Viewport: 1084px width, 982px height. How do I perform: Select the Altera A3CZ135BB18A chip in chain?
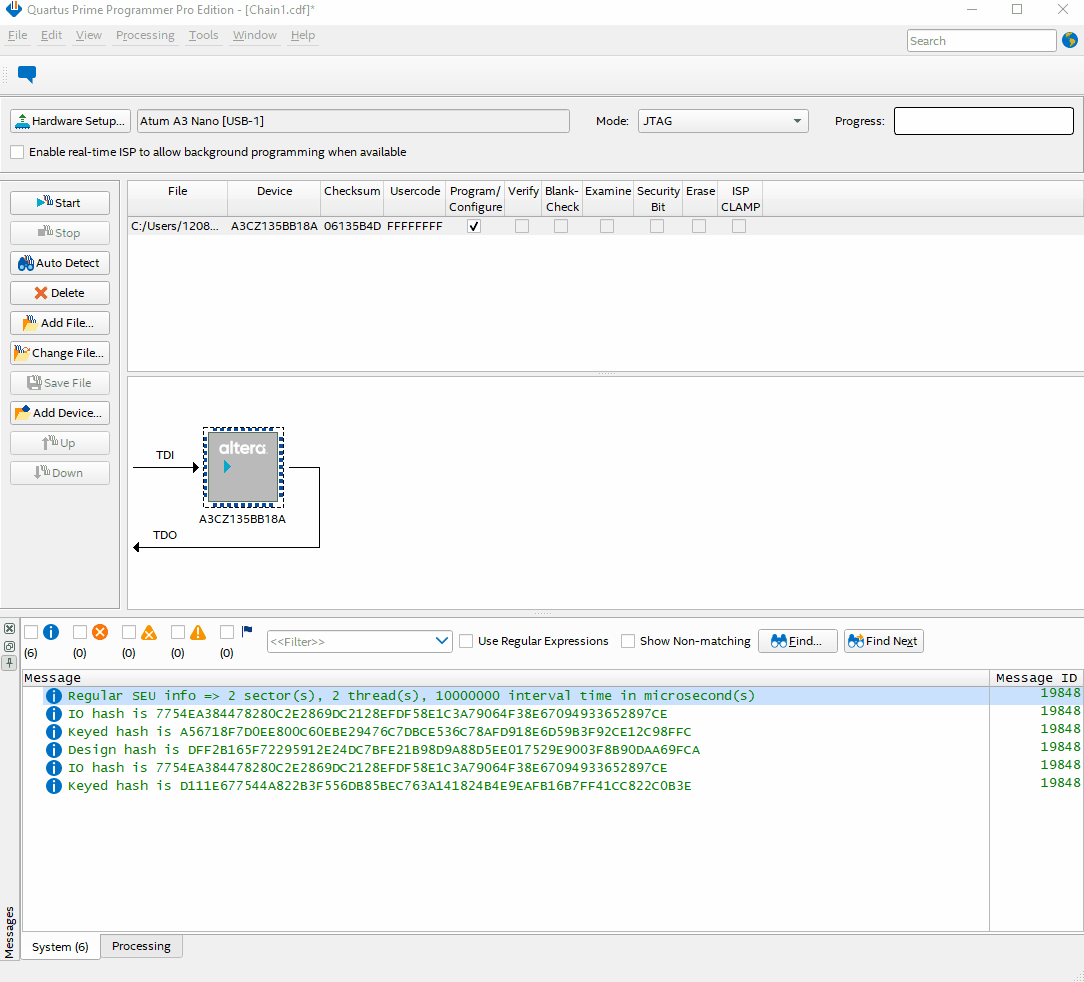click(x=243, y=467)
